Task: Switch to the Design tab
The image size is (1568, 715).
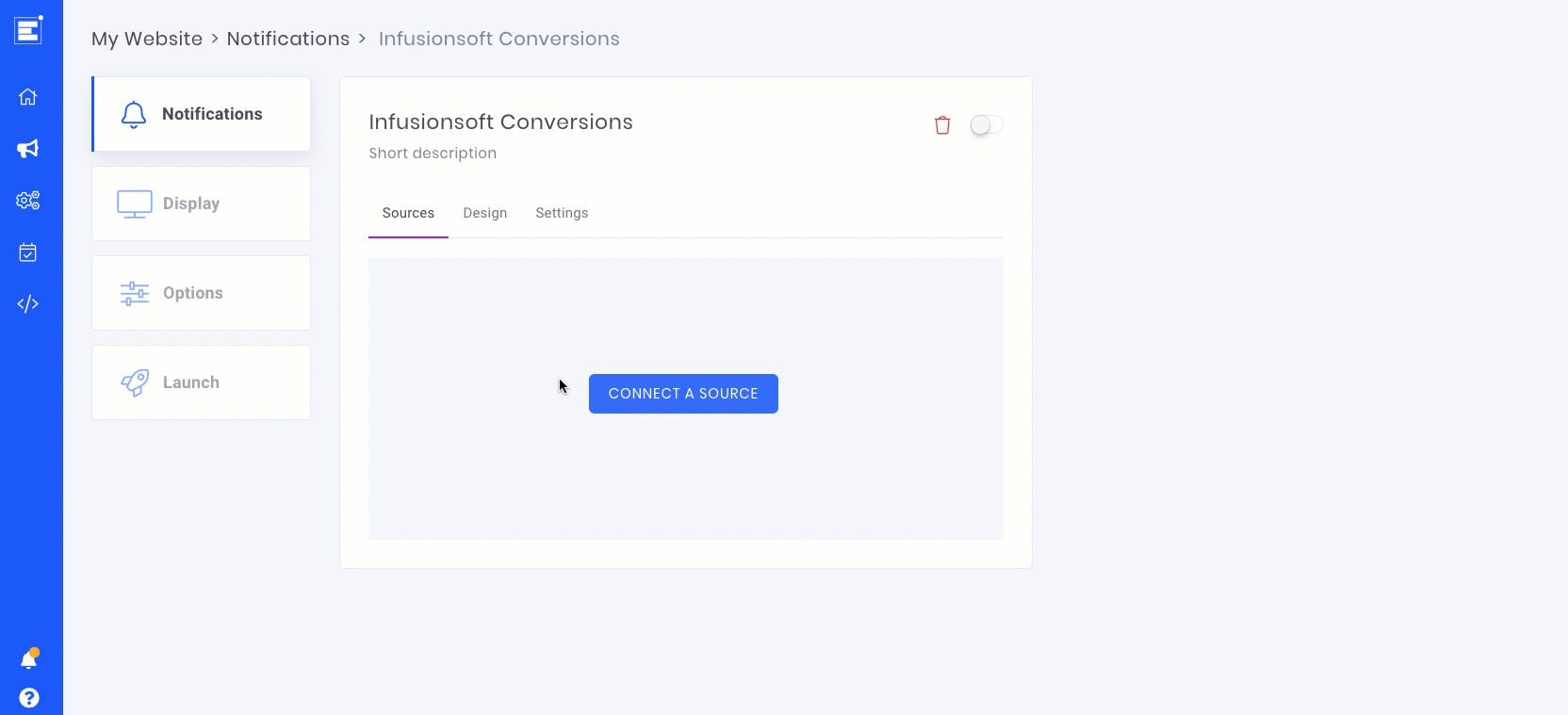Action: (485, 214)
